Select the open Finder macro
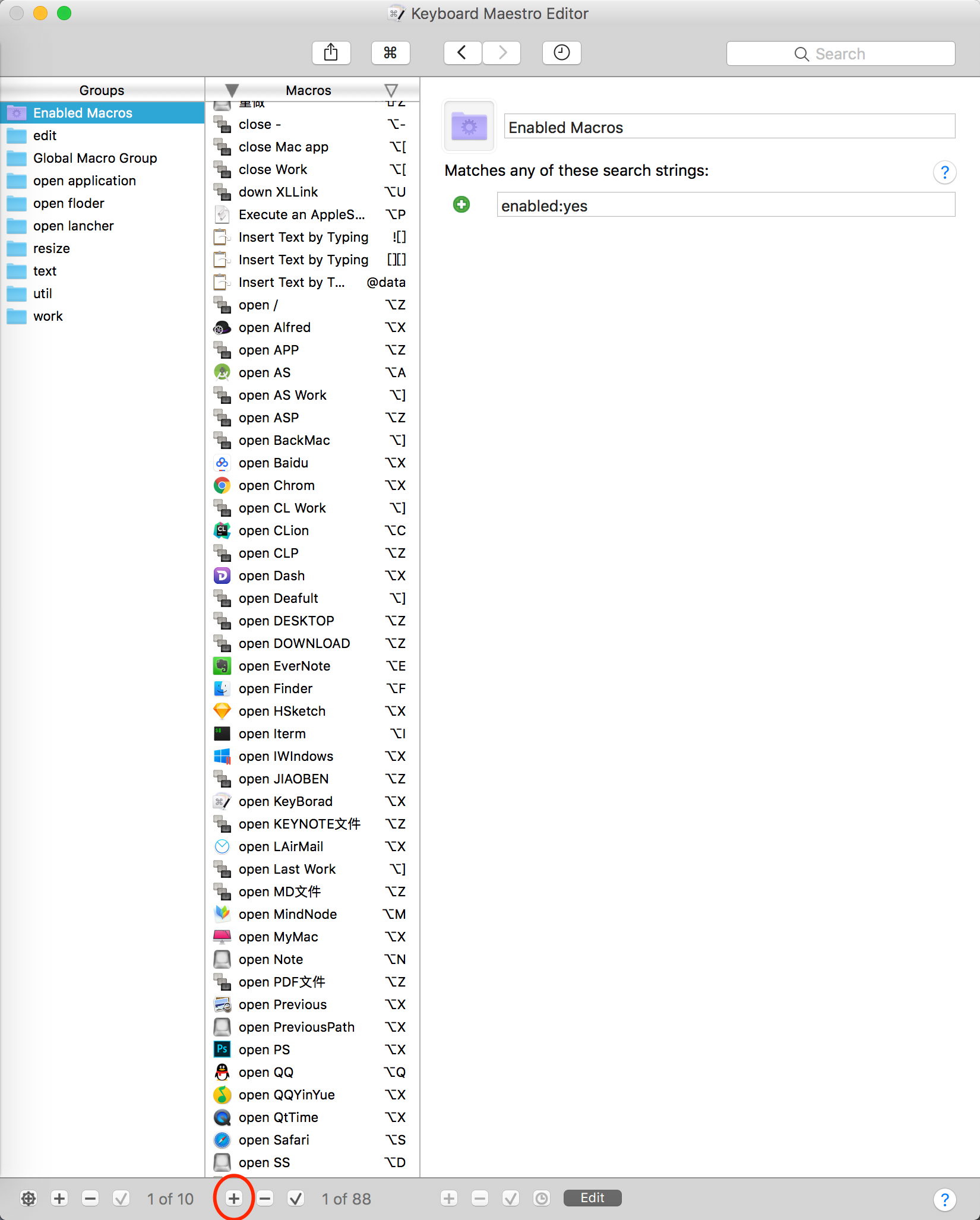Screen dimensions: 980x1220 312,688
